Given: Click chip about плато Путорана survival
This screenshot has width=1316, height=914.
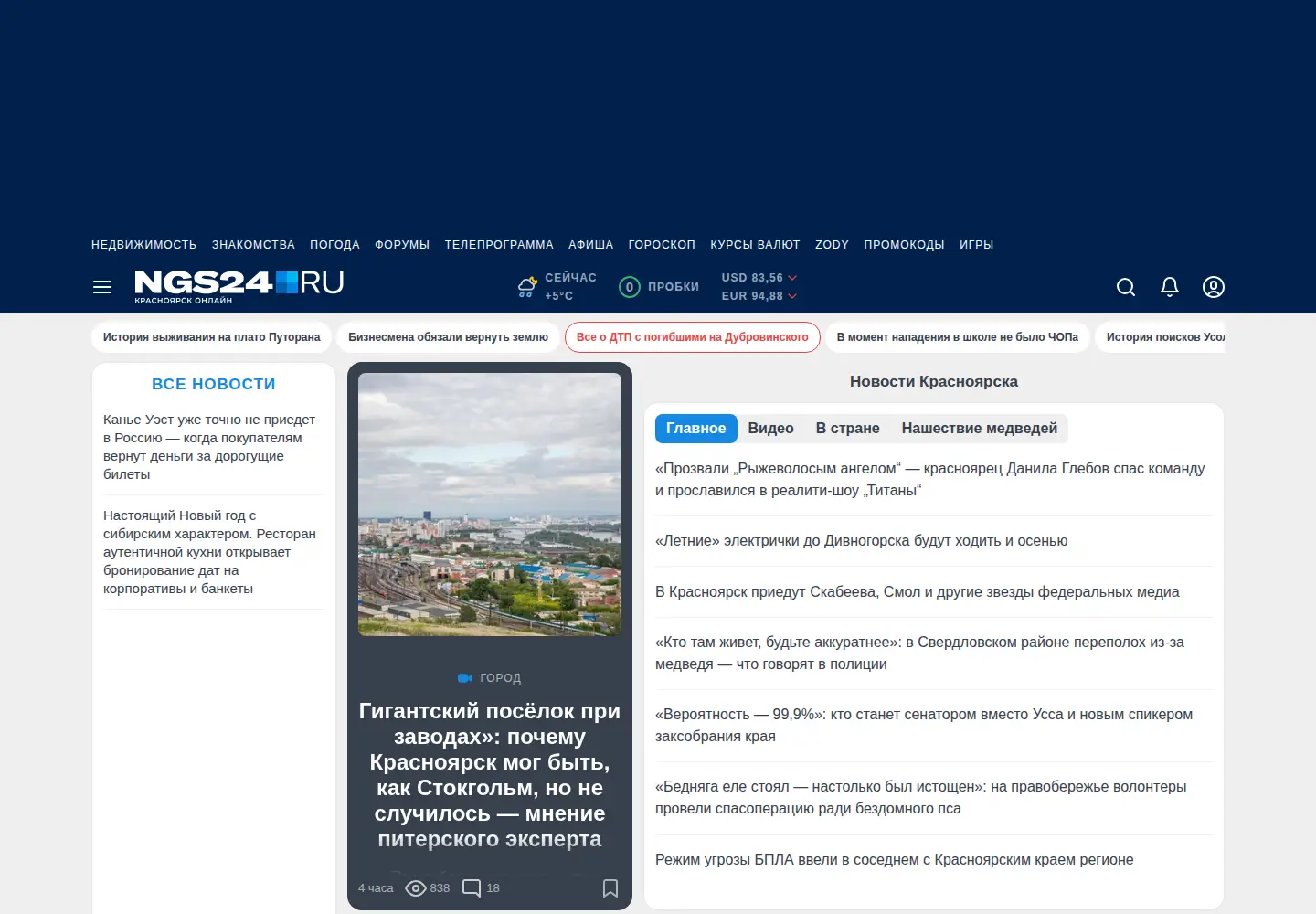Looking at the screenshot, I should 212,337.
